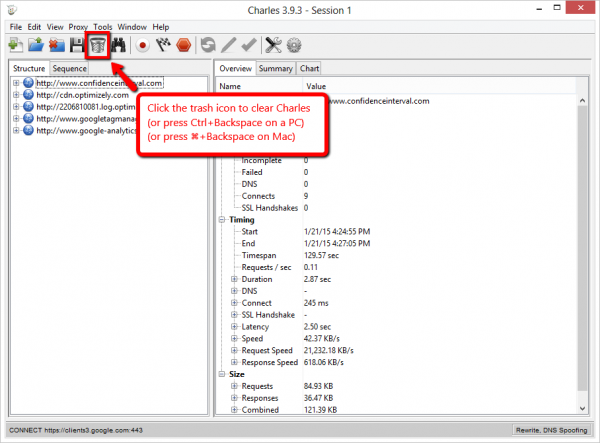
Task: Collapse the Timing section
Action: pyautogui.click(x=222, y=220)
